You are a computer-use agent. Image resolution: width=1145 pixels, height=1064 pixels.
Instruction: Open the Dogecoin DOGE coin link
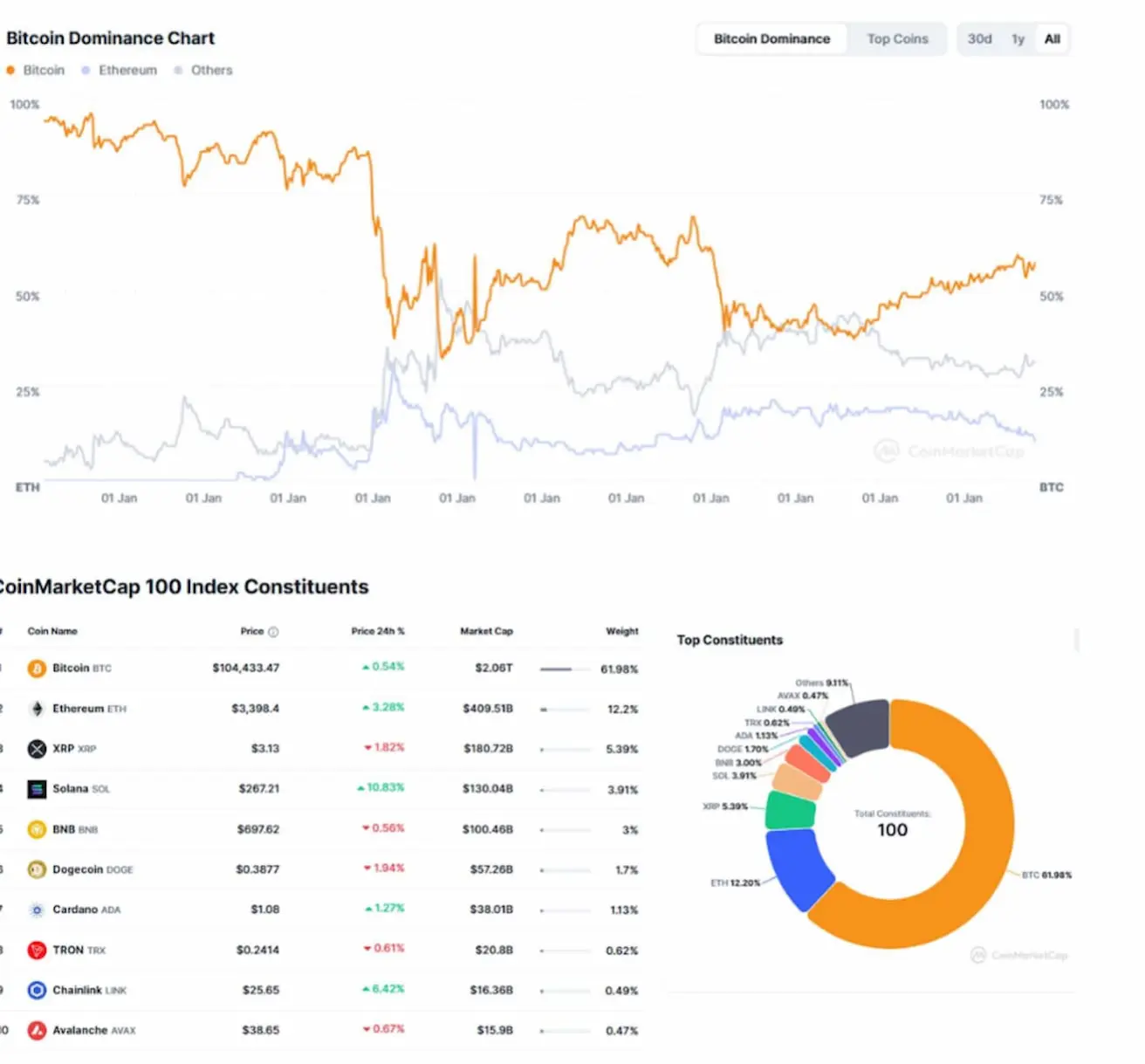pos(93,869)
